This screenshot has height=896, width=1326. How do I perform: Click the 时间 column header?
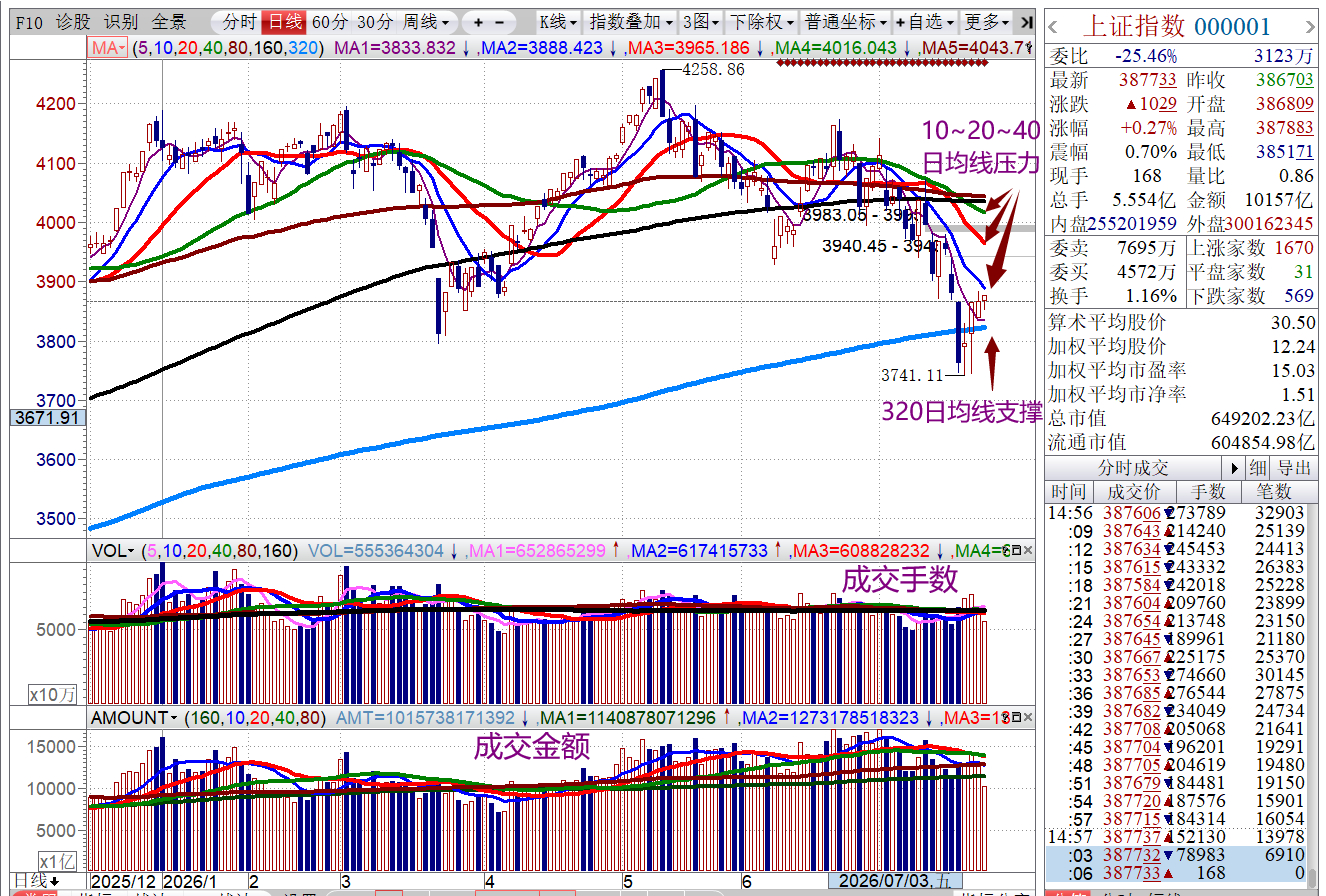[1068, 491]
